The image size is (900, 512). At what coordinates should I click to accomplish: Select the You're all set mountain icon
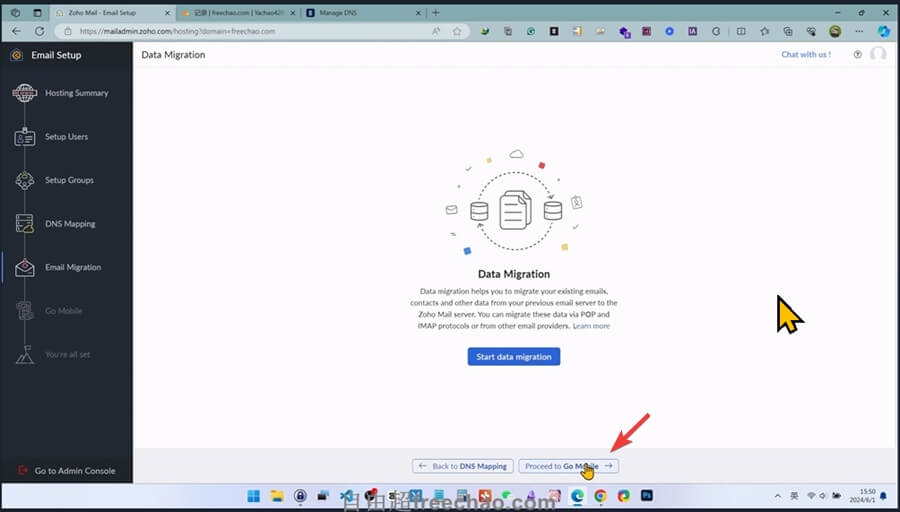click(x=25, y=354)
